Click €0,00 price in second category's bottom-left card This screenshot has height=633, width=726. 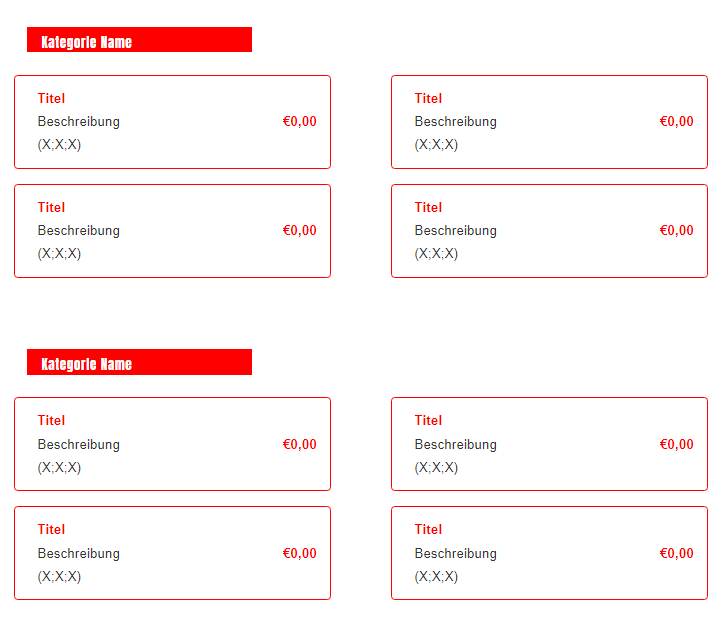[x=300, y=553]
